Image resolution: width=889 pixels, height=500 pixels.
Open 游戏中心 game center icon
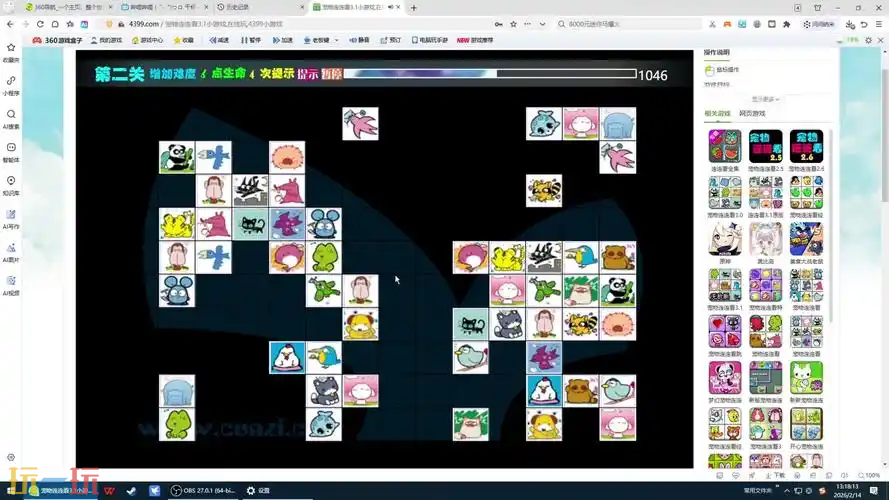(x=147, y=40)
